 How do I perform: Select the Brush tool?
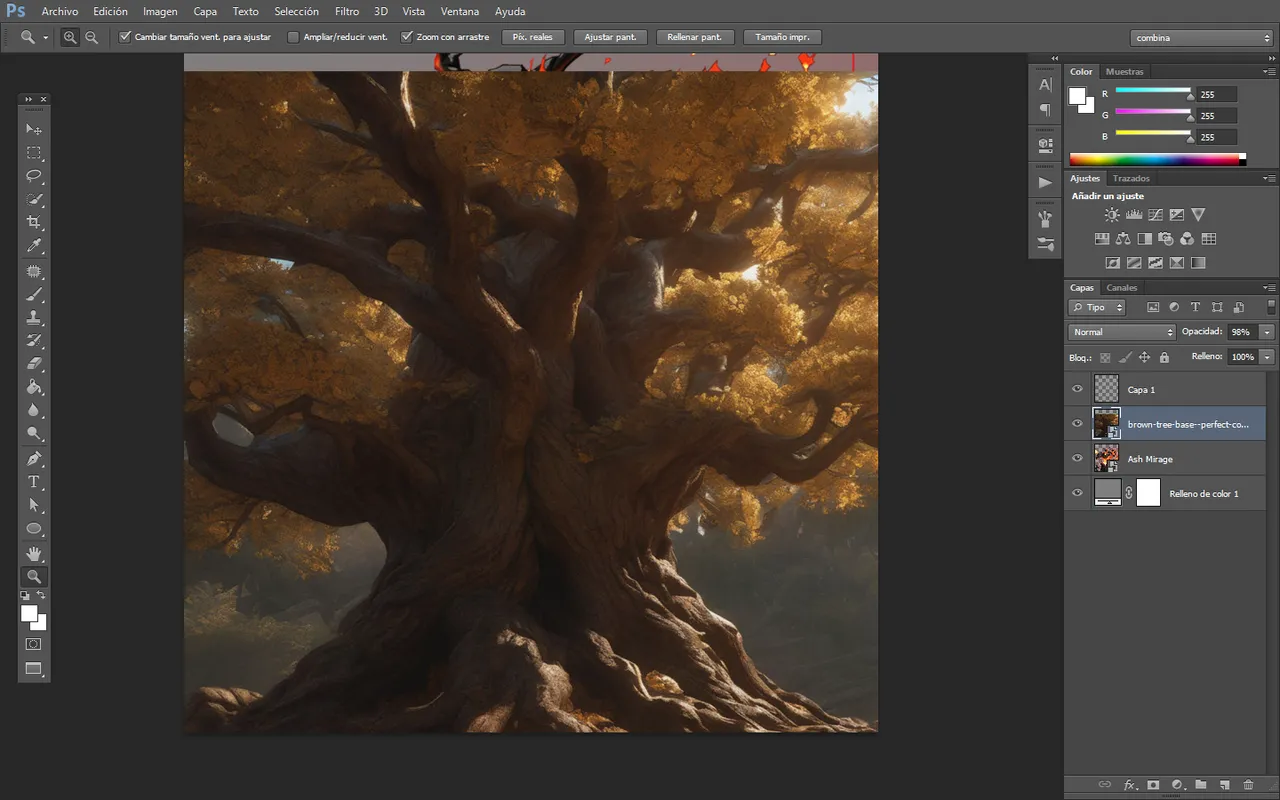(34, 295)
